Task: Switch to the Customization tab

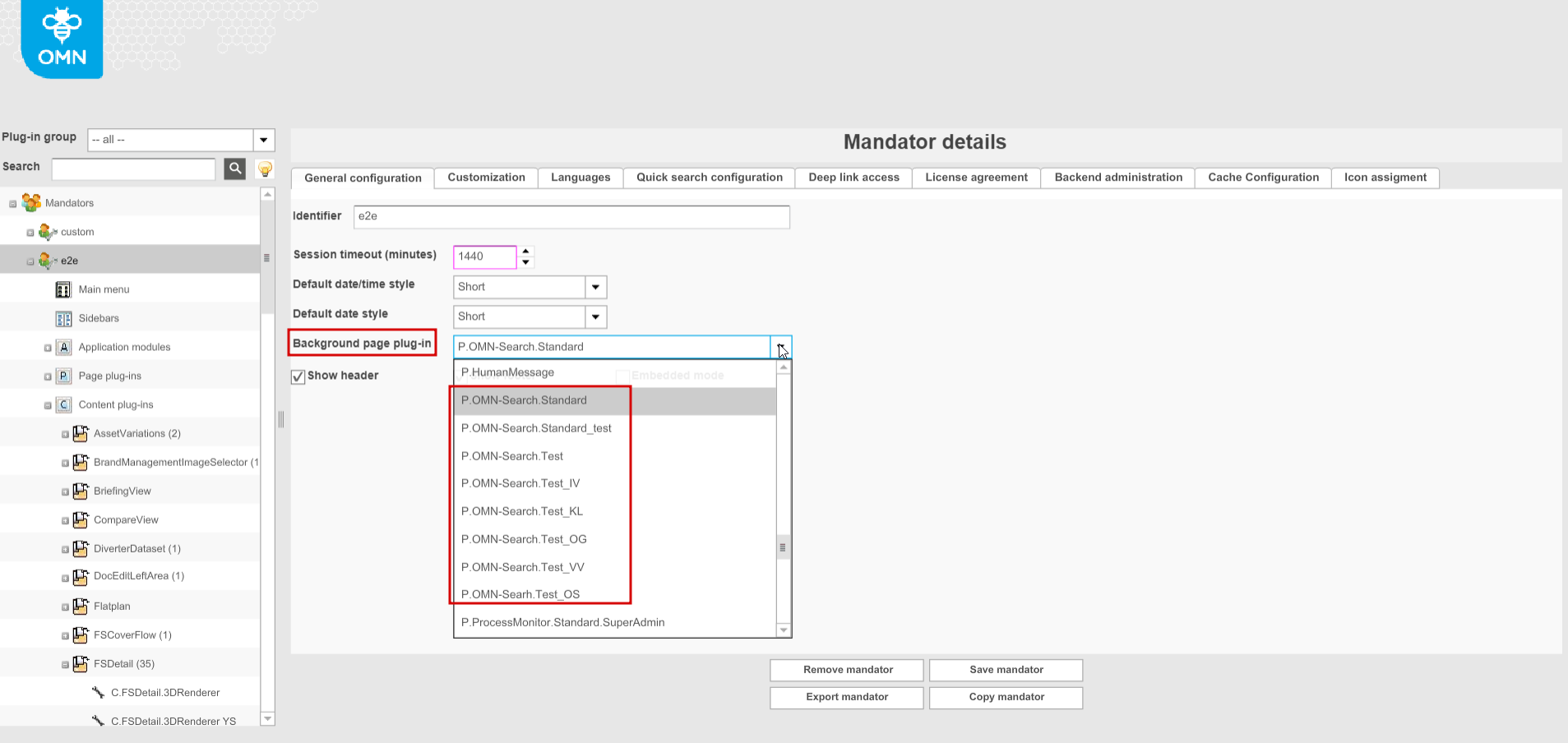Action: (x=485, y=178)
